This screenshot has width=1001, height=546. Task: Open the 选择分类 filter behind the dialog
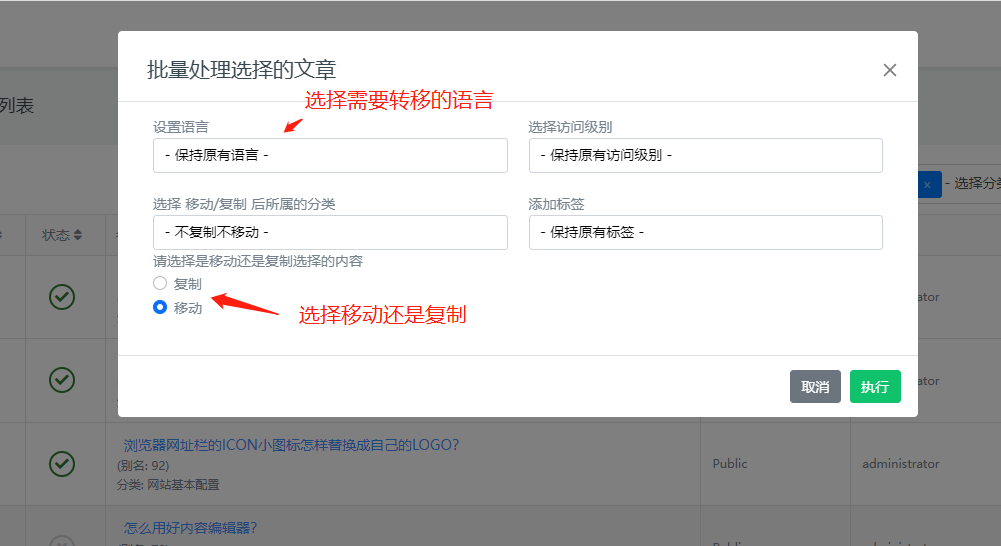975,184
